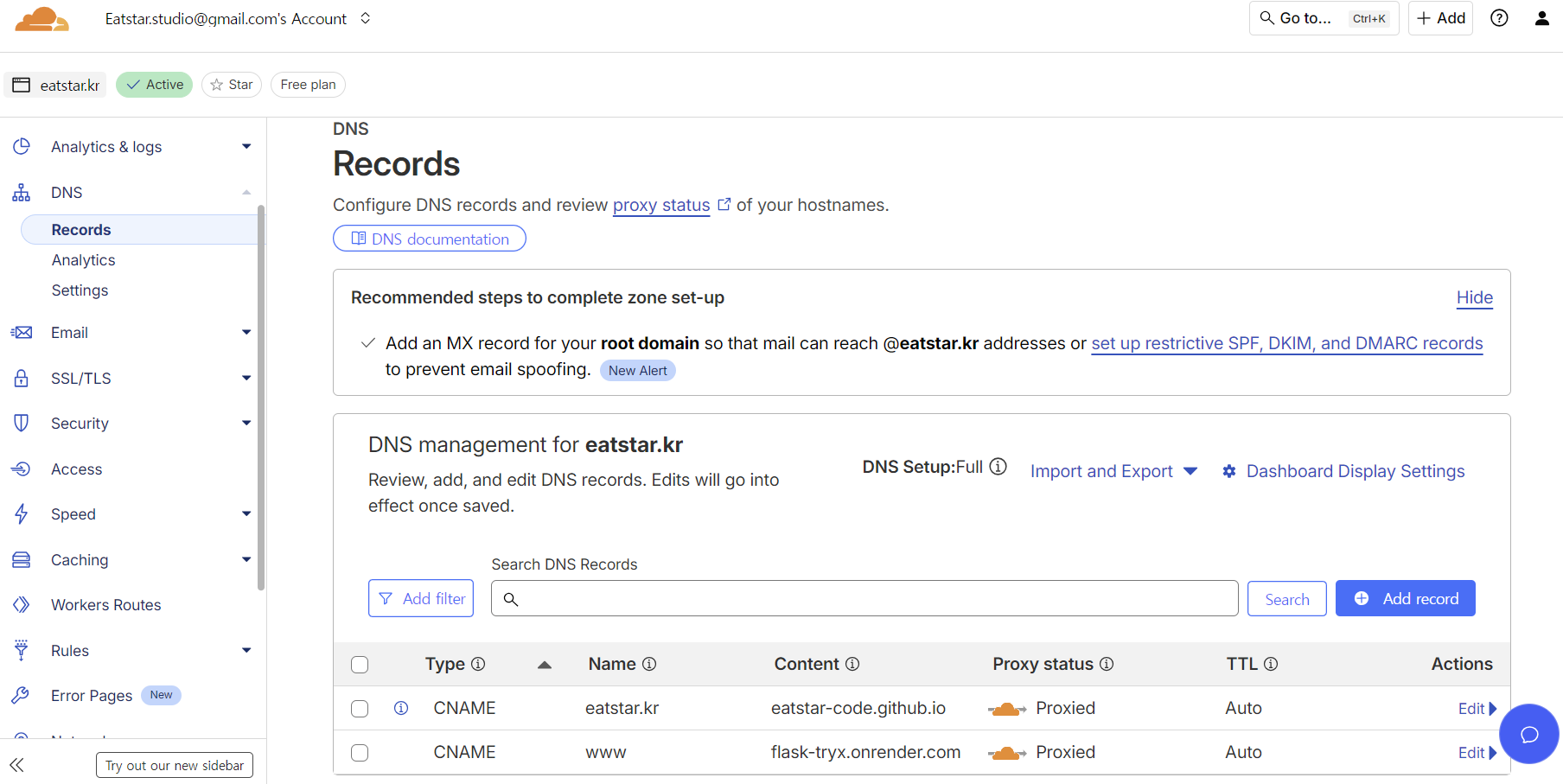Image resolution: width=1563 pixels, height=784 pixels.
Task: Click the Rules funnel icon
Action: click(x=22, y=651)
